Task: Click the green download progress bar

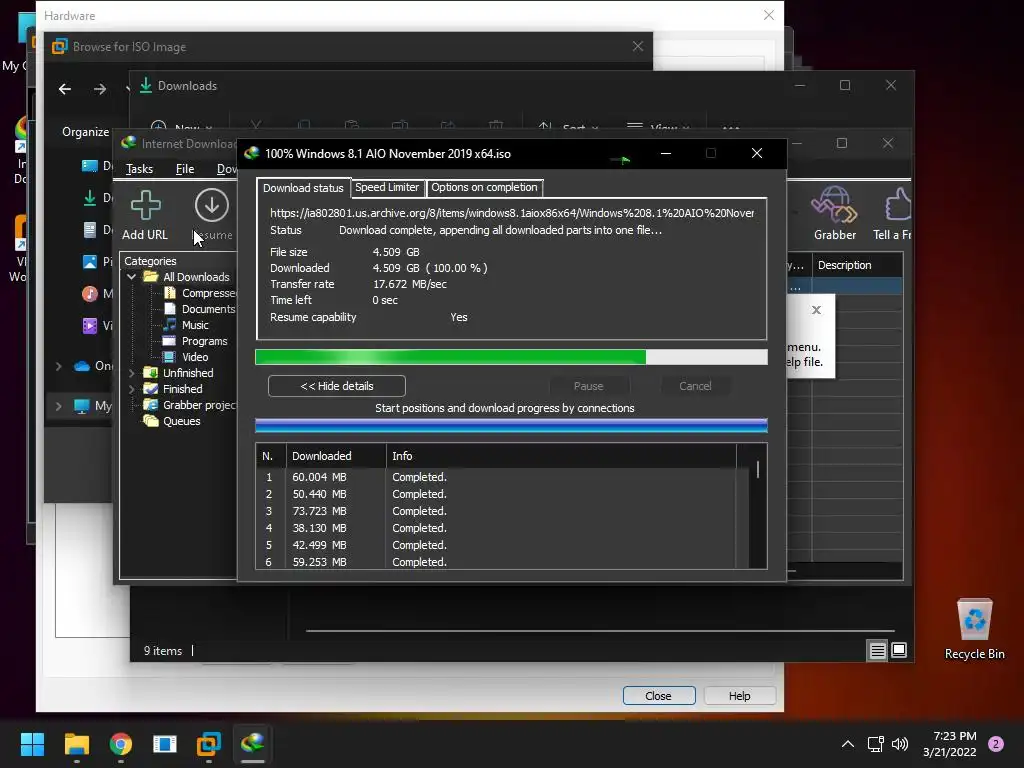Action: [x=511, y=357]
